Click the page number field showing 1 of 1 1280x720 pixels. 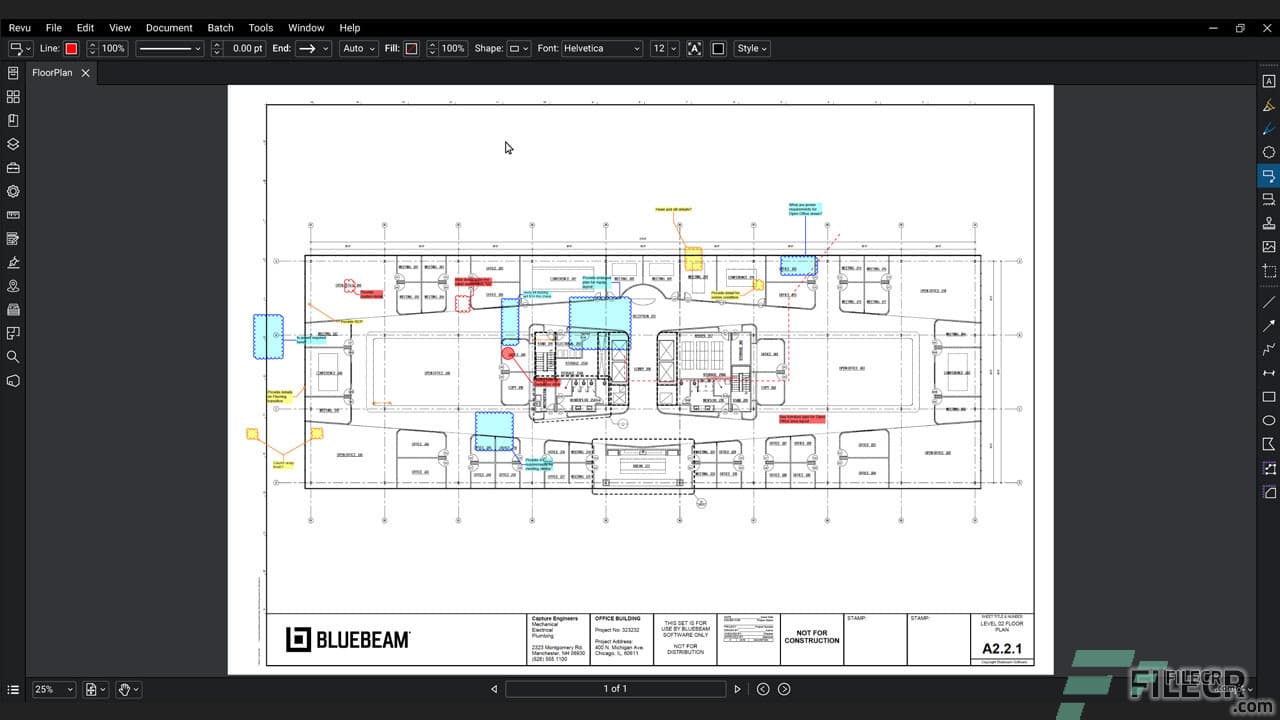point(615,688)
